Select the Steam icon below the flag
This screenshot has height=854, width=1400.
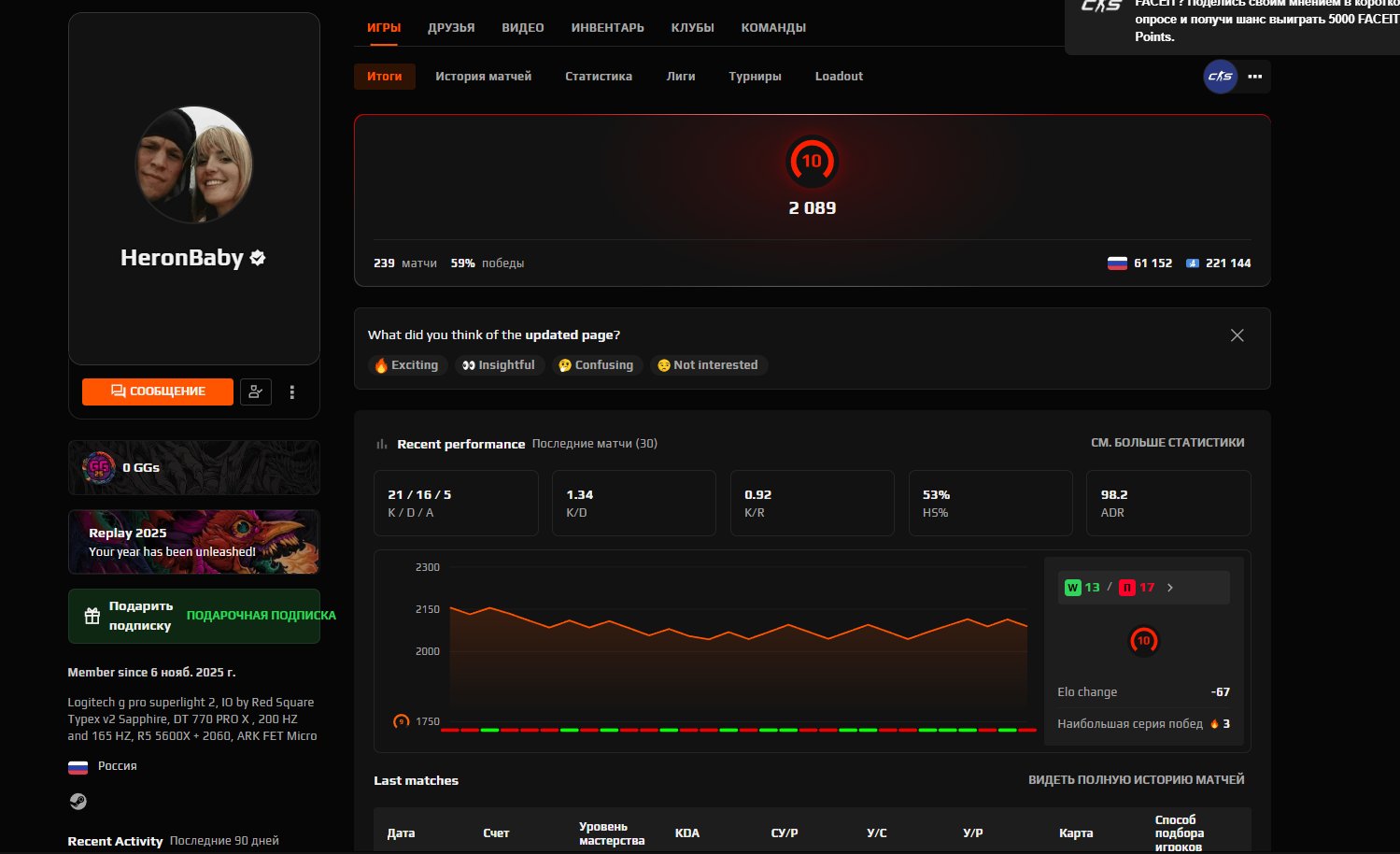coord(78,802)
